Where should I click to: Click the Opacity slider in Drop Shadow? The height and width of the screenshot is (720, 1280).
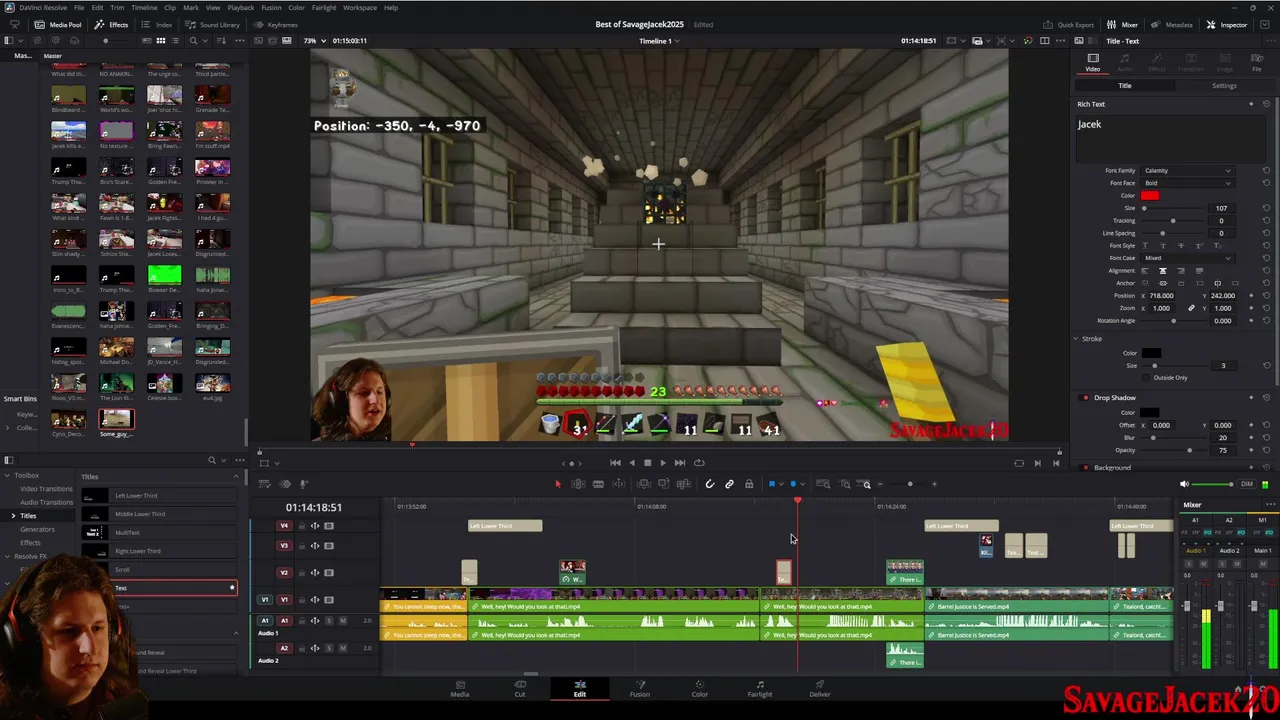coord(1172,450)
